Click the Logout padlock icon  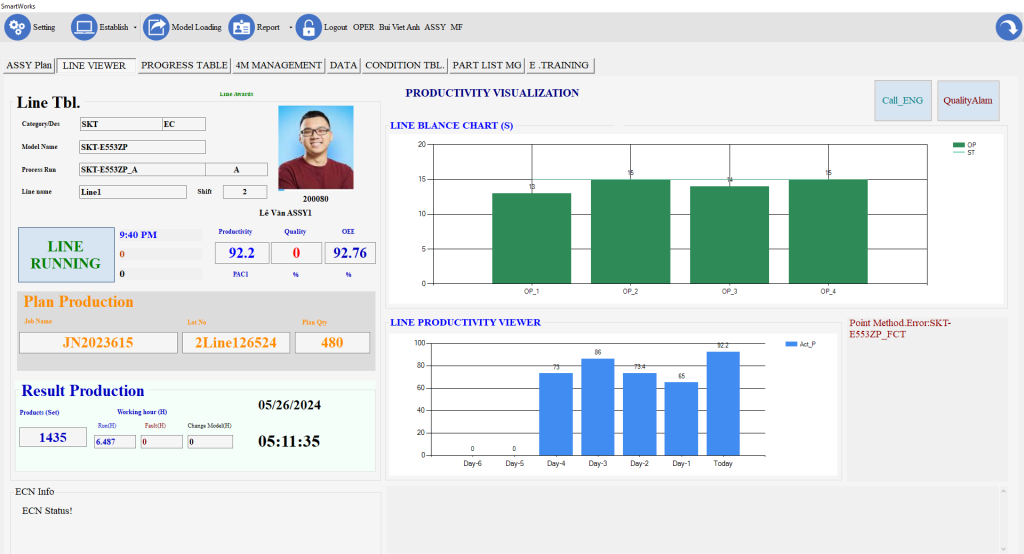tap(309, 27)
